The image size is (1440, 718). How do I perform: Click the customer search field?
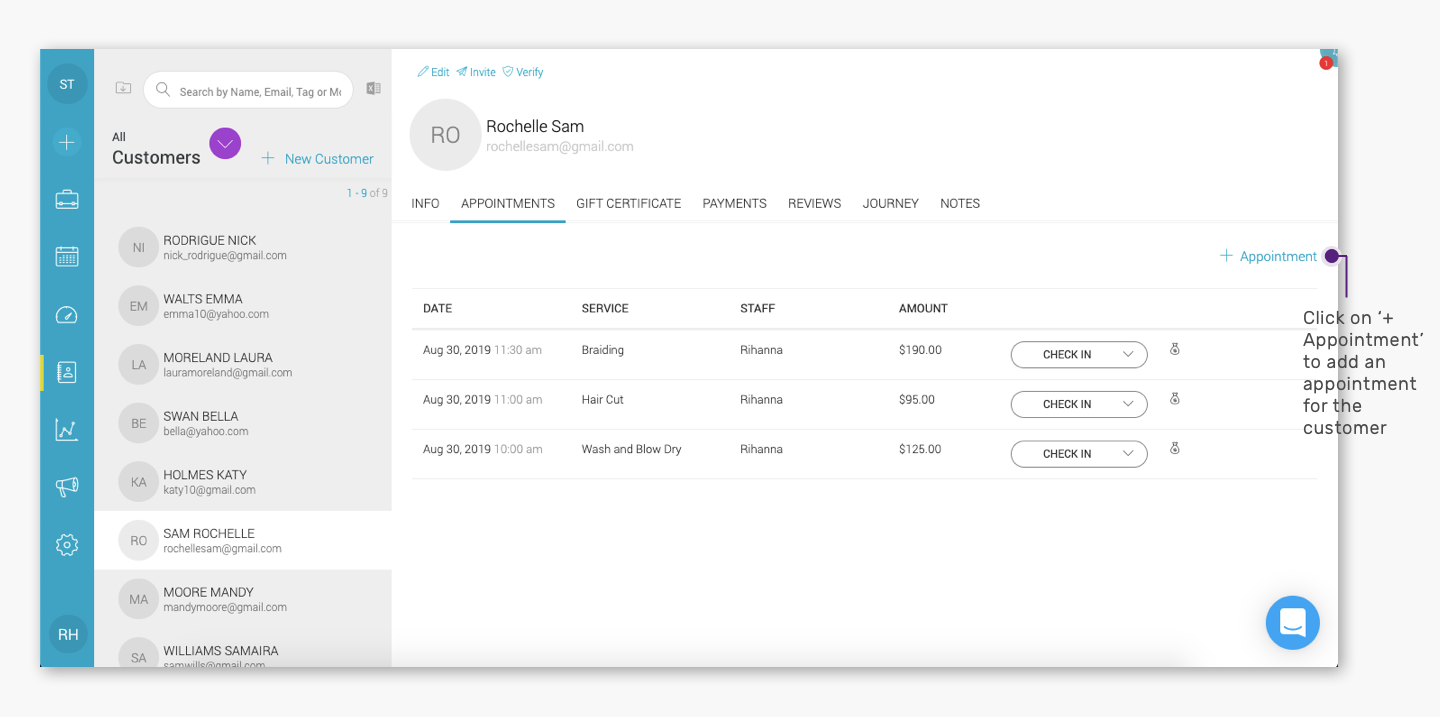(x=248, y=90)
